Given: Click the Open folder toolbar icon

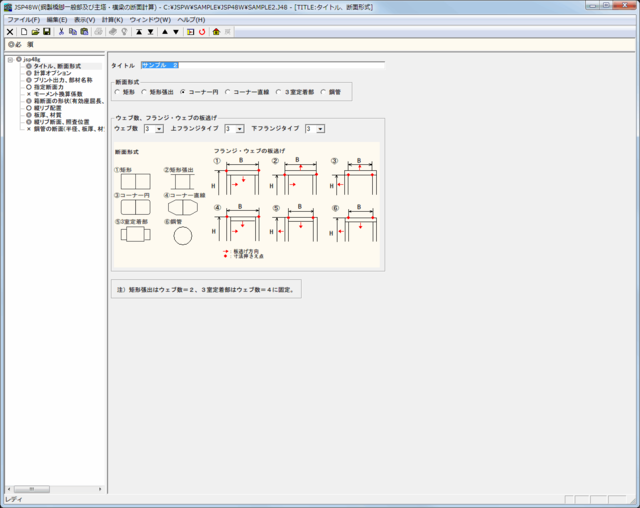Looking at the screenshot, I should [35, 32].
